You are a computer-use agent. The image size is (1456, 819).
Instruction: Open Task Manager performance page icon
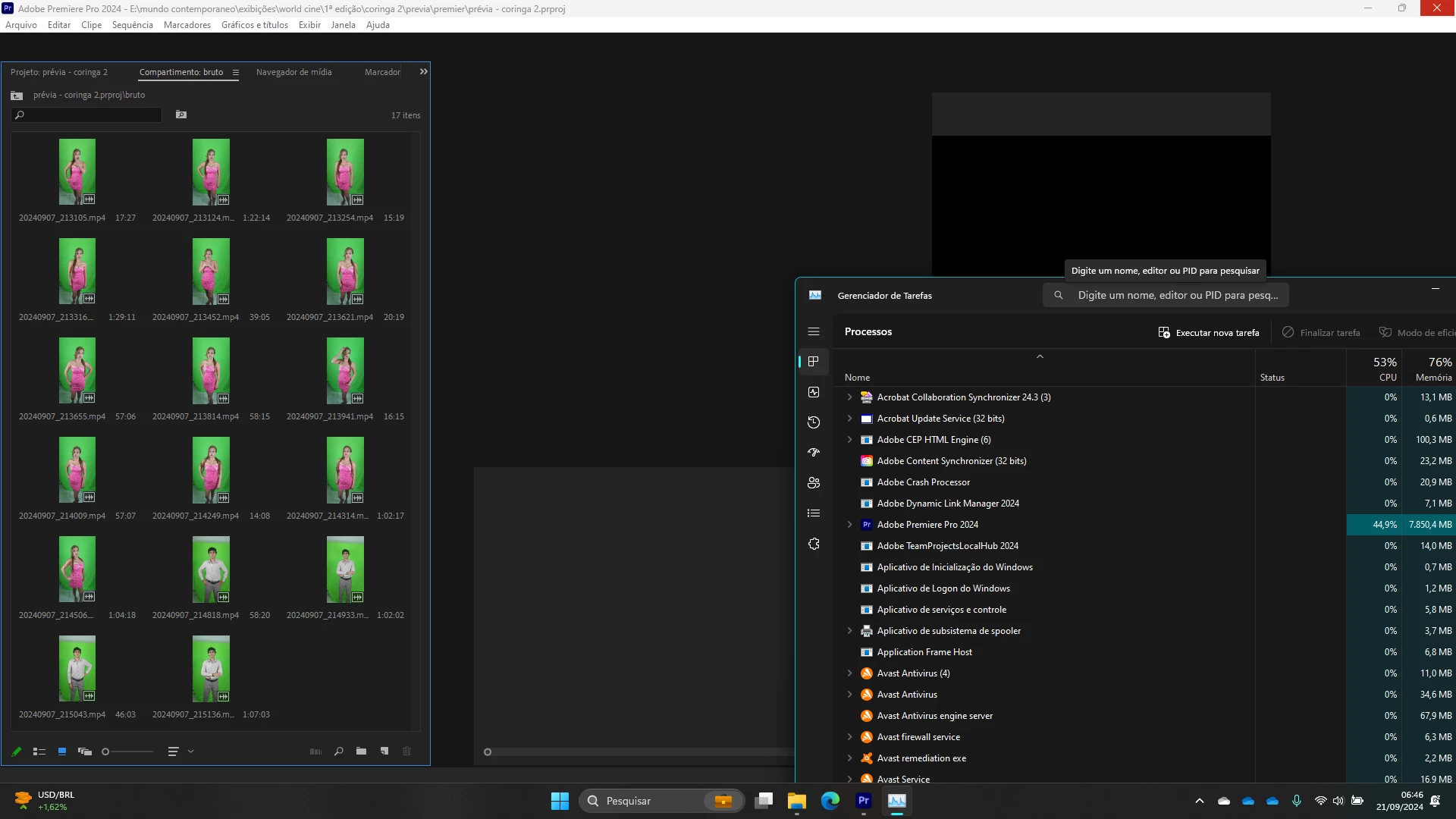[814, 392]
